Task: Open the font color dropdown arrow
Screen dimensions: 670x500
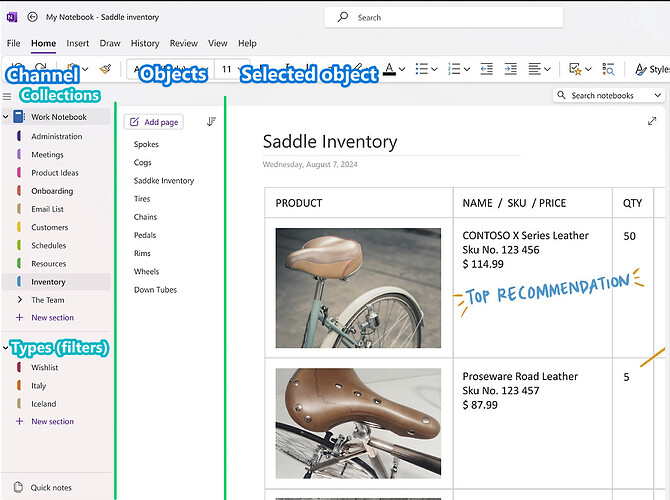Action: point(402,69)
